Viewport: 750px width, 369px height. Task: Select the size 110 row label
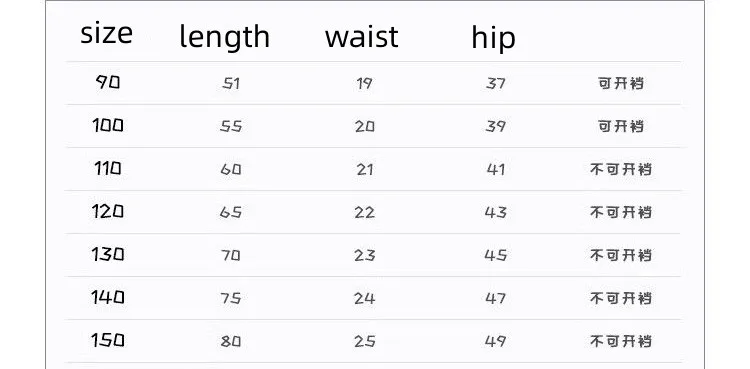point(108,168)
